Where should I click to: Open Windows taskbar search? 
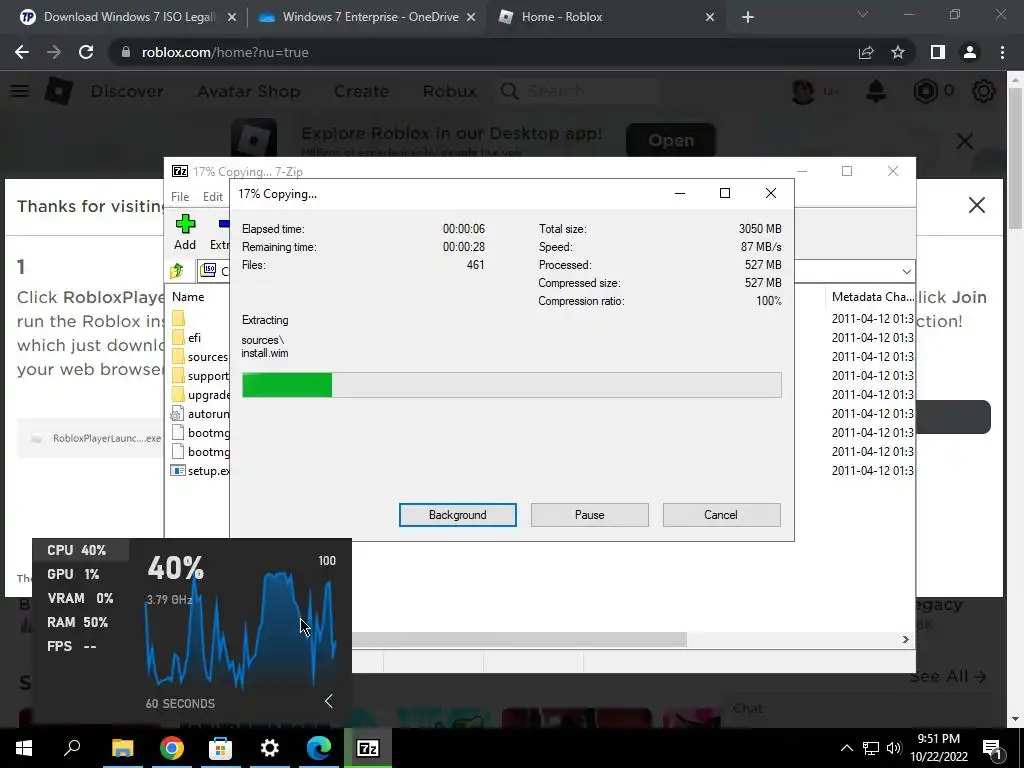point(72,748)
